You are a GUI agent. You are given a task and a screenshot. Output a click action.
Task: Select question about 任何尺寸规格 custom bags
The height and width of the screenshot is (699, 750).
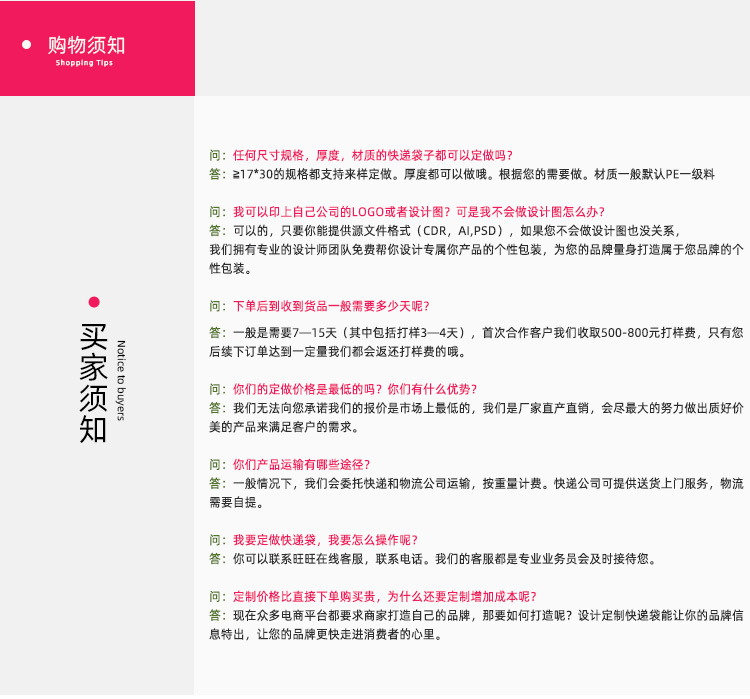click(x=361, y=155)
